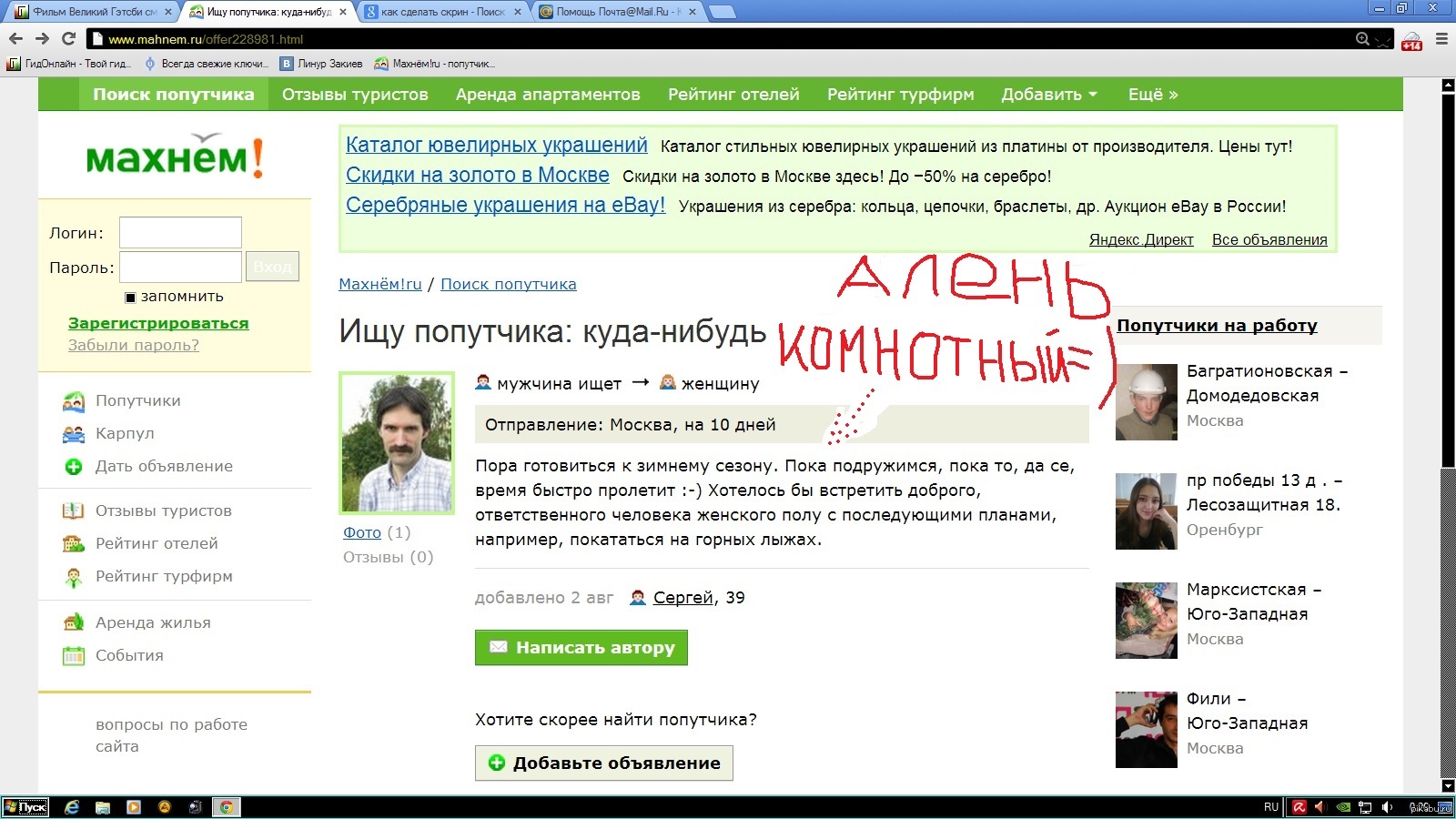
Task: Toggle the запомнить checkbox
Action: (x=130, y=298)
